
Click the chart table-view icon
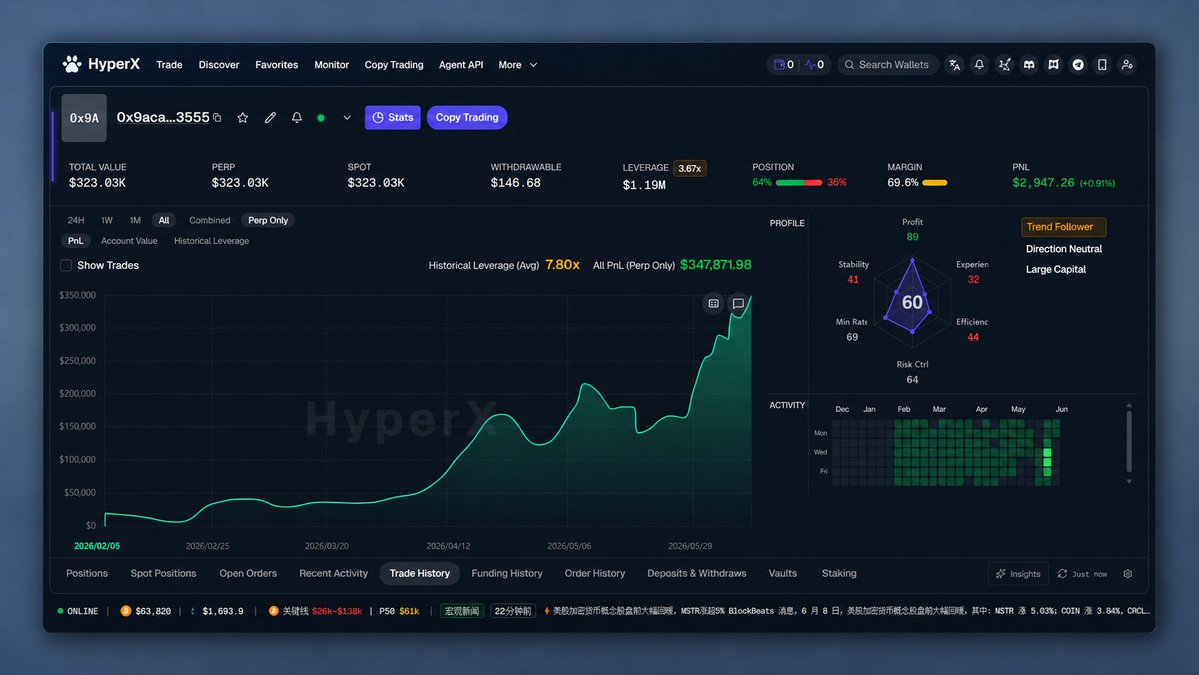[x=713, y=303]
